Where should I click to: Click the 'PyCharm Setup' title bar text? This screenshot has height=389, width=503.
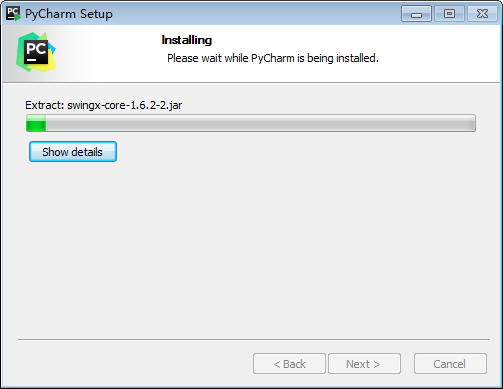(x=69, y=14)
